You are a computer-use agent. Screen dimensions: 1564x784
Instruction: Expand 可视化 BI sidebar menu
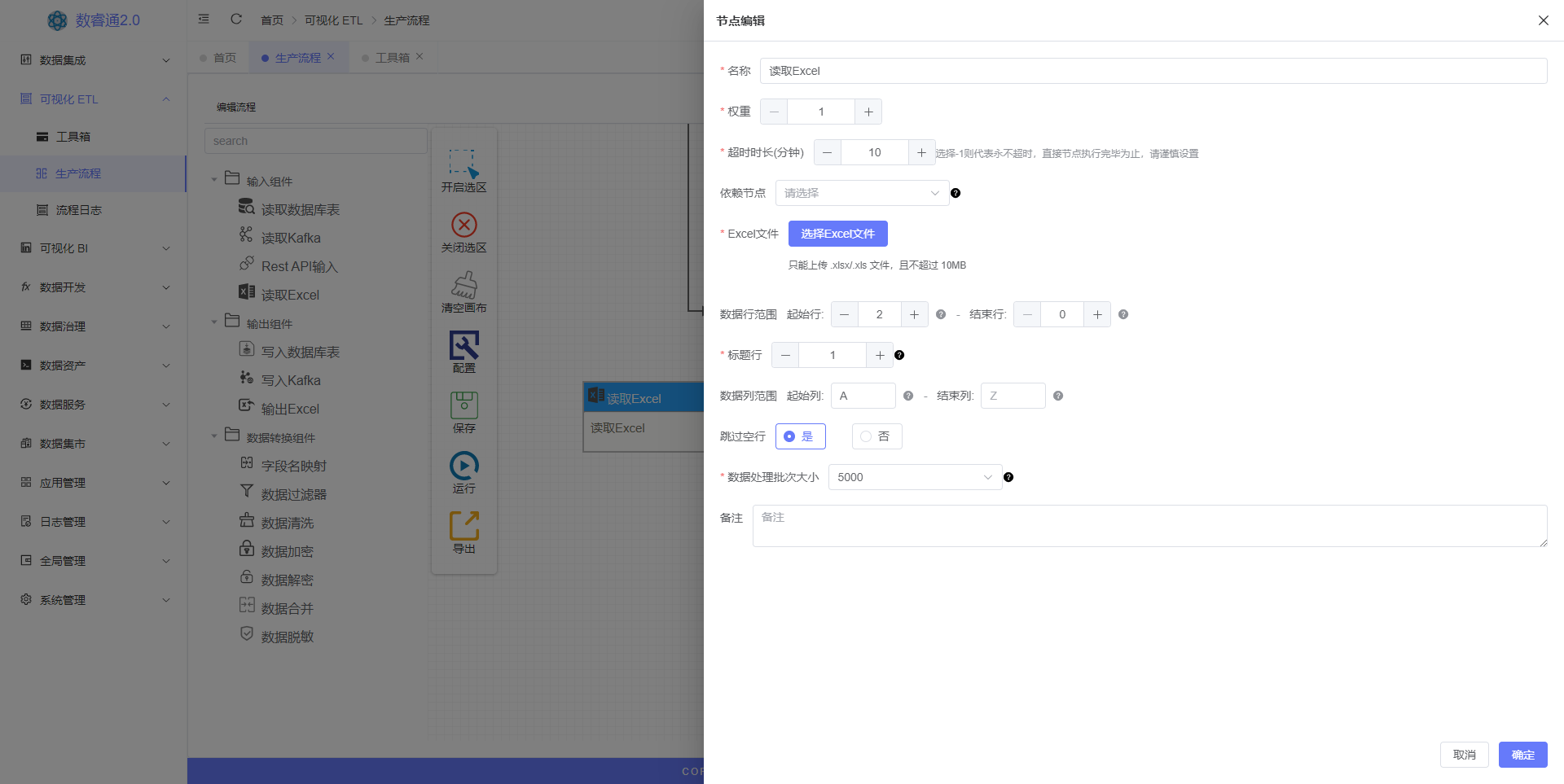(94, 247)
